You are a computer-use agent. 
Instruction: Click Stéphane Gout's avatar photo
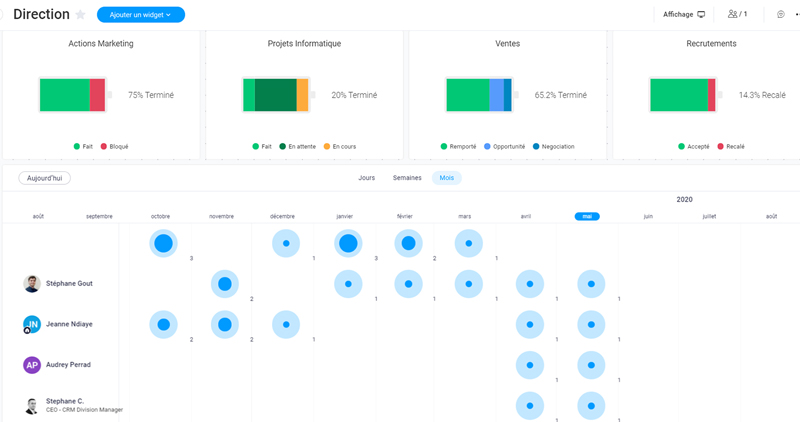tap(32, 284)
